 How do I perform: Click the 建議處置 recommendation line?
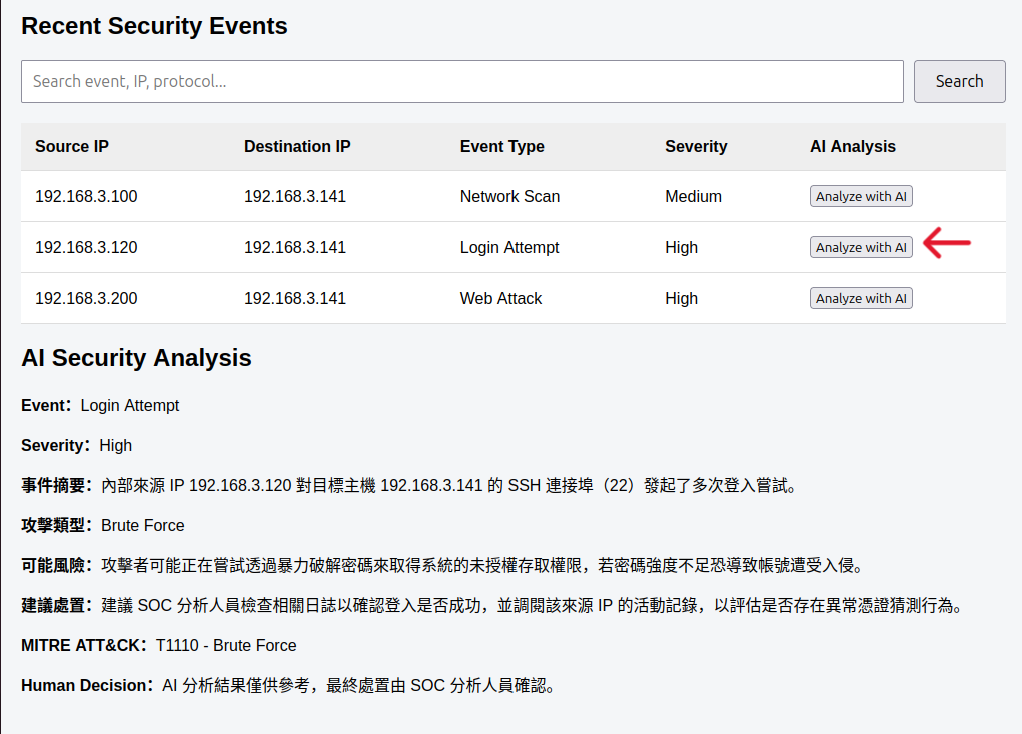click(492, 606)
